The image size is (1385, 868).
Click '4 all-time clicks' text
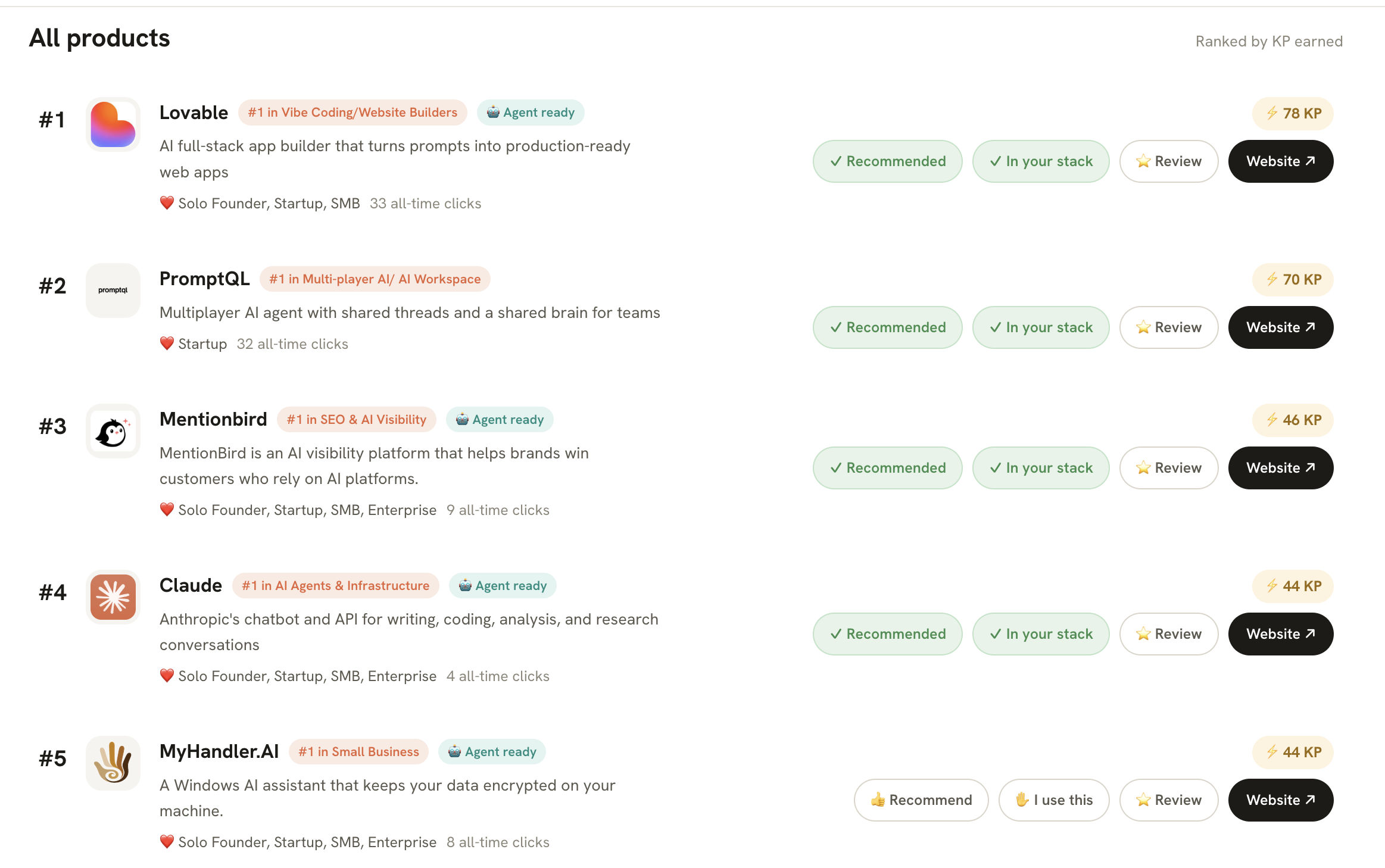pyautogui.click(x=498, y=676)
